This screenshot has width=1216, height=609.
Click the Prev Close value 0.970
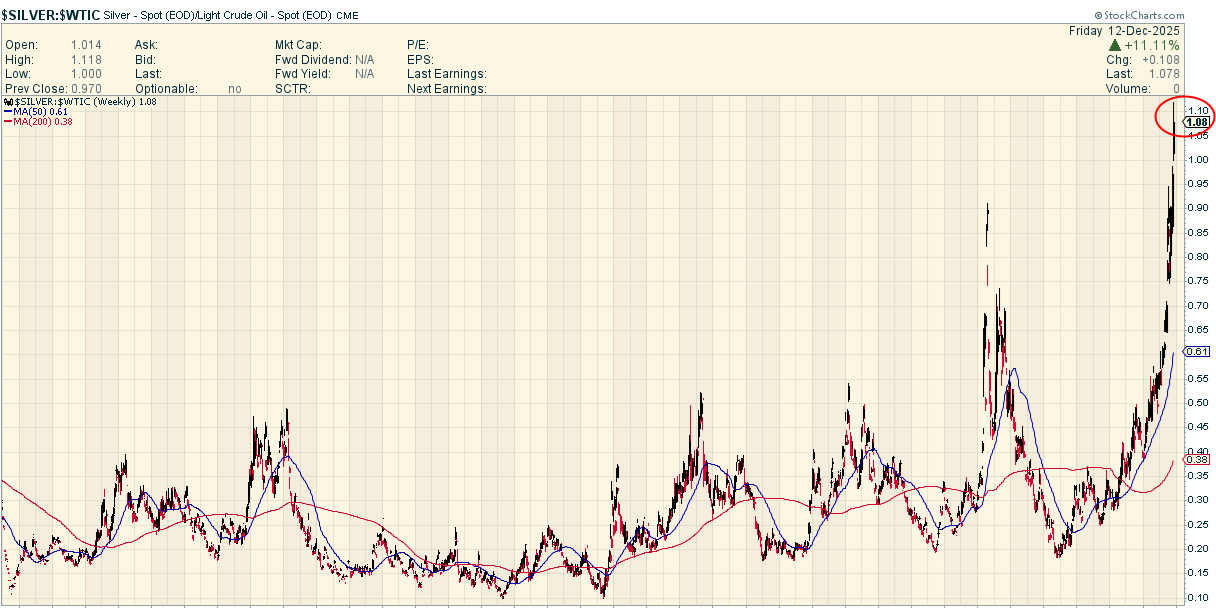[x=86, y=89]
